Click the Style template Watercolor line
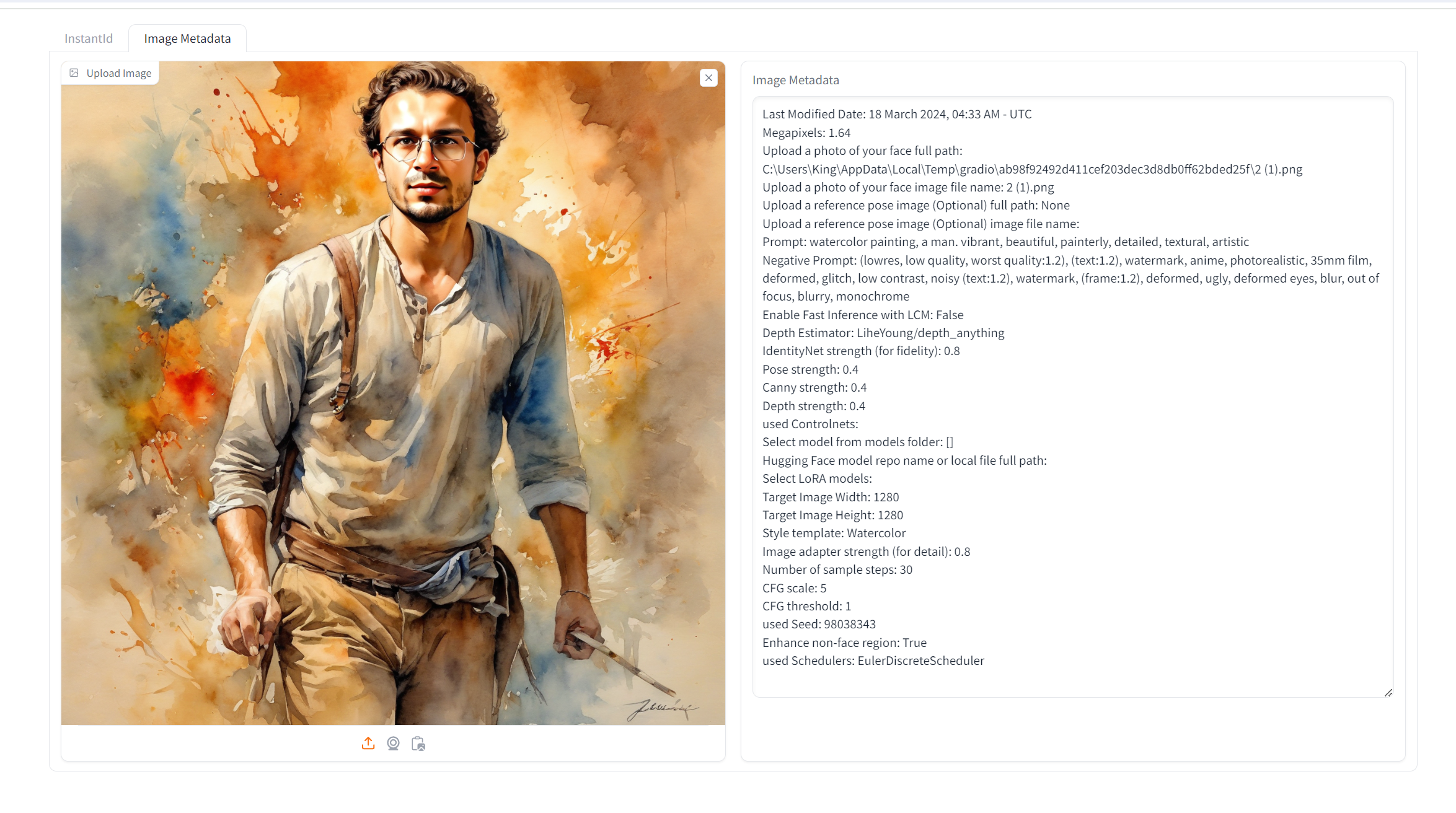Image resolution: width=1456 pixels, height=813 pixels. (x=834, y=533)
